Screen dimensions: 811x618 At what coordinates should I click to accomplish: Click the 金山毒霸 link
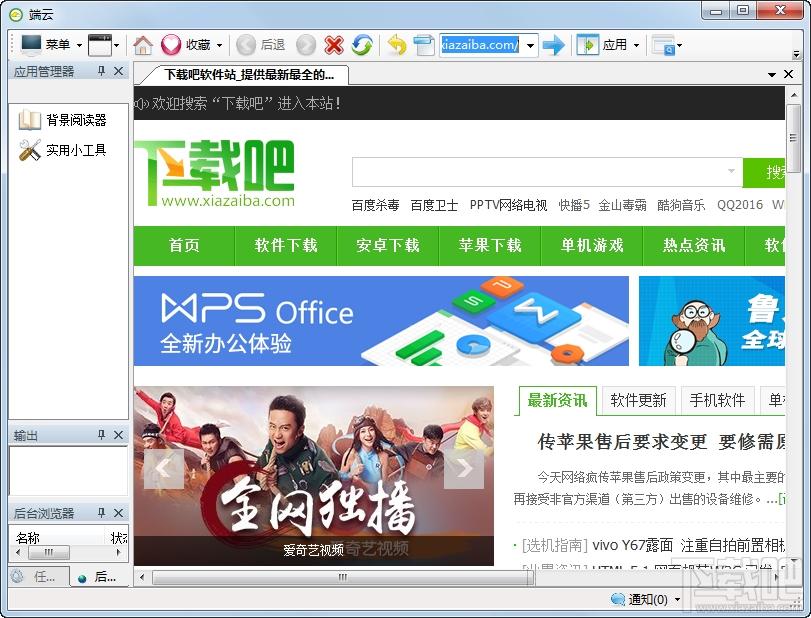622,205
